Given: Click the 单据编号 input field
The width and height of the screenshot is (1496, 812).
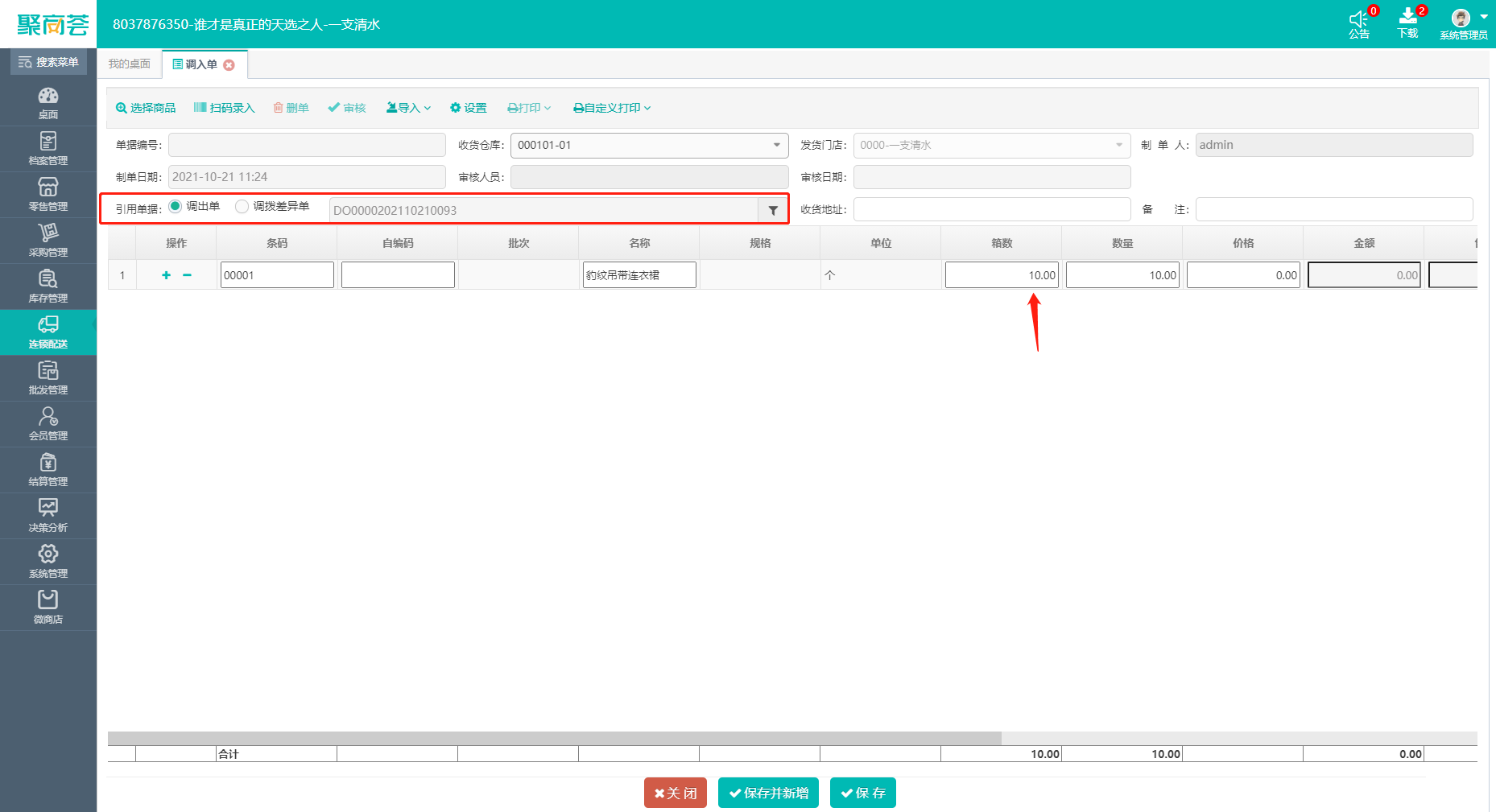Looking at the screenshot, I should click(x=307, y=145).
